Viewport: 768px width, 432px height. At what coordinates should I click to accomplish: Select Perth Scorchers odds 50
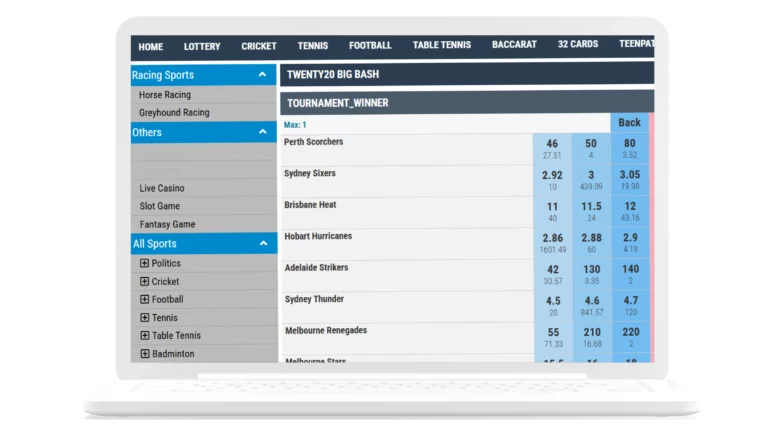point(591,148)
